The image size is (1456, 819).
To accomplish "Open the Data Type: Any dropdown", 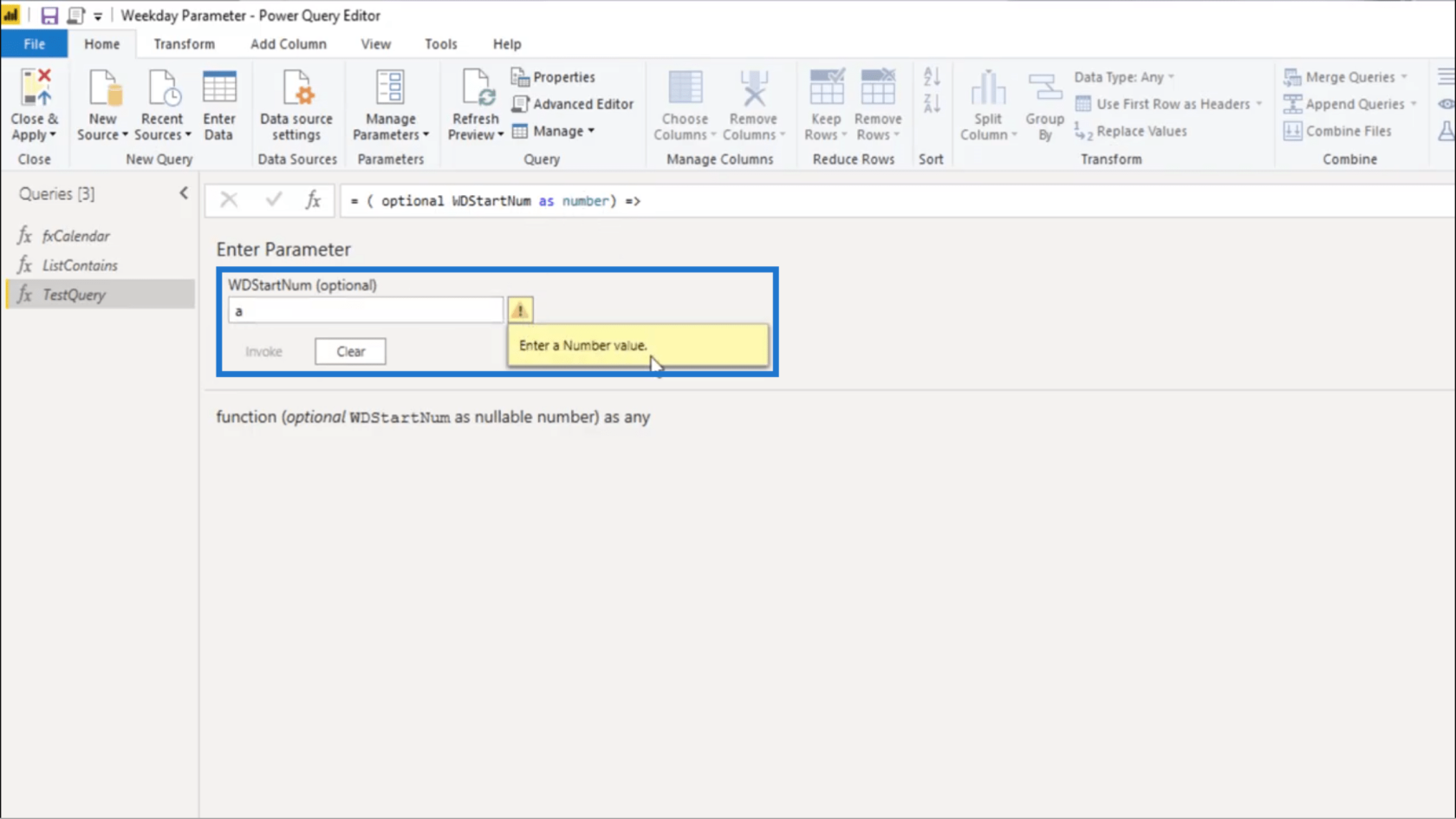I will (1125, 77).
